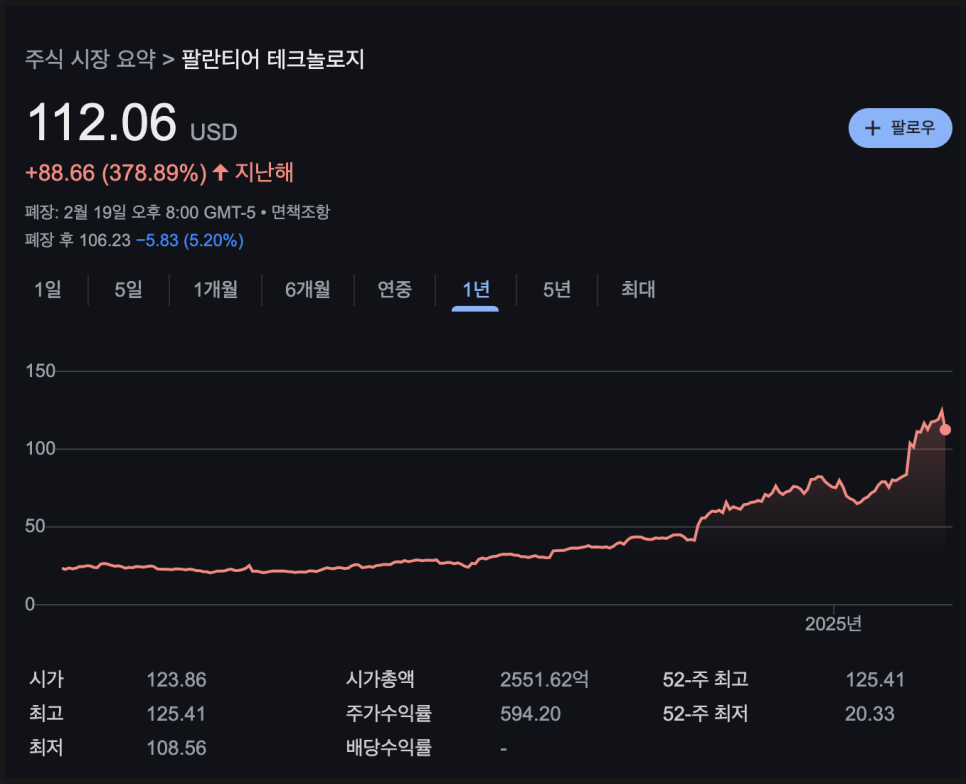Click the 배당수익률 label
Image resolution: width=966 pixels, height=784 pixels.
[389, 747]
